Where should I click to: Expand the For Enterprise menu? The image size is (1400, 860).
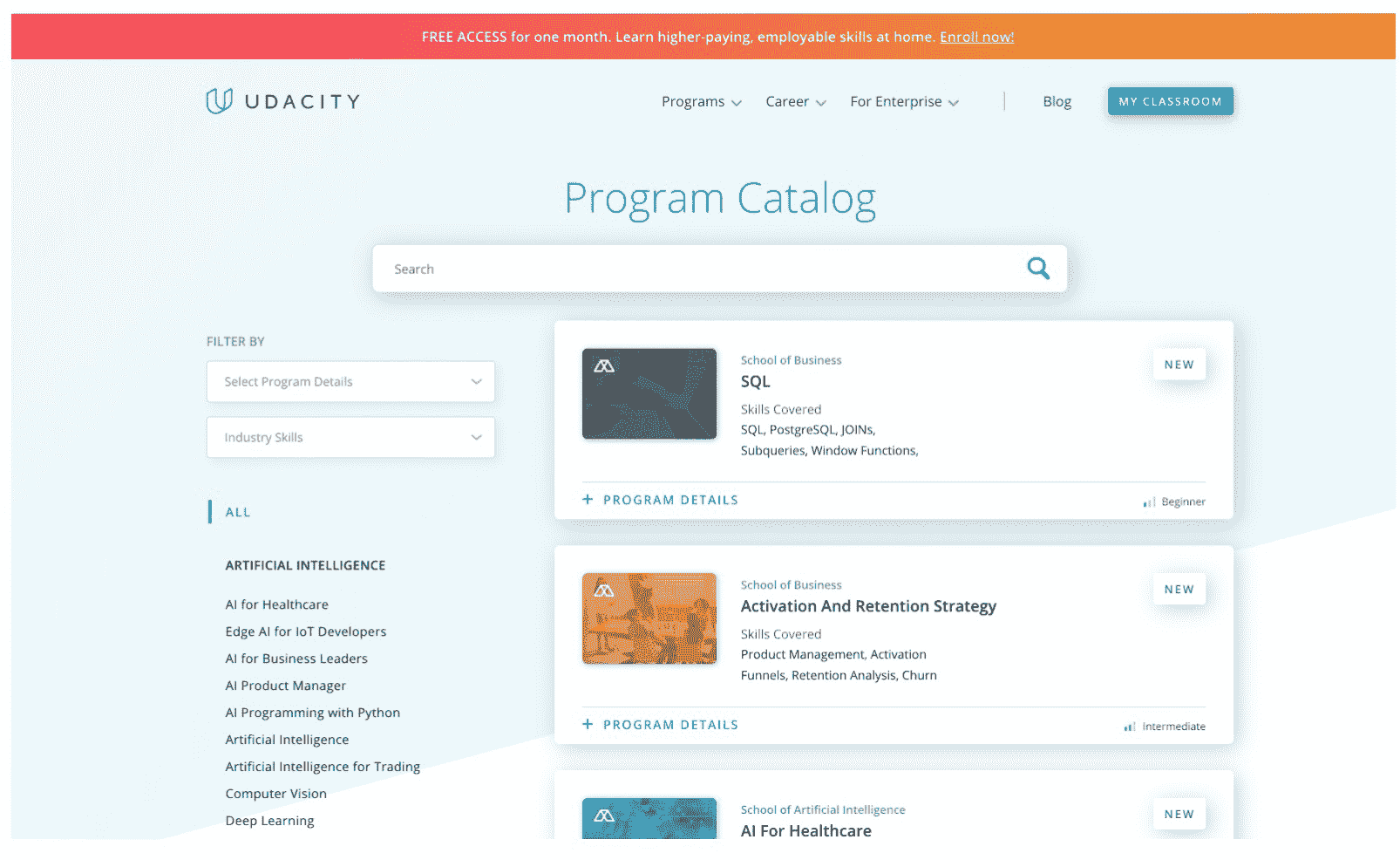(904, 102)
